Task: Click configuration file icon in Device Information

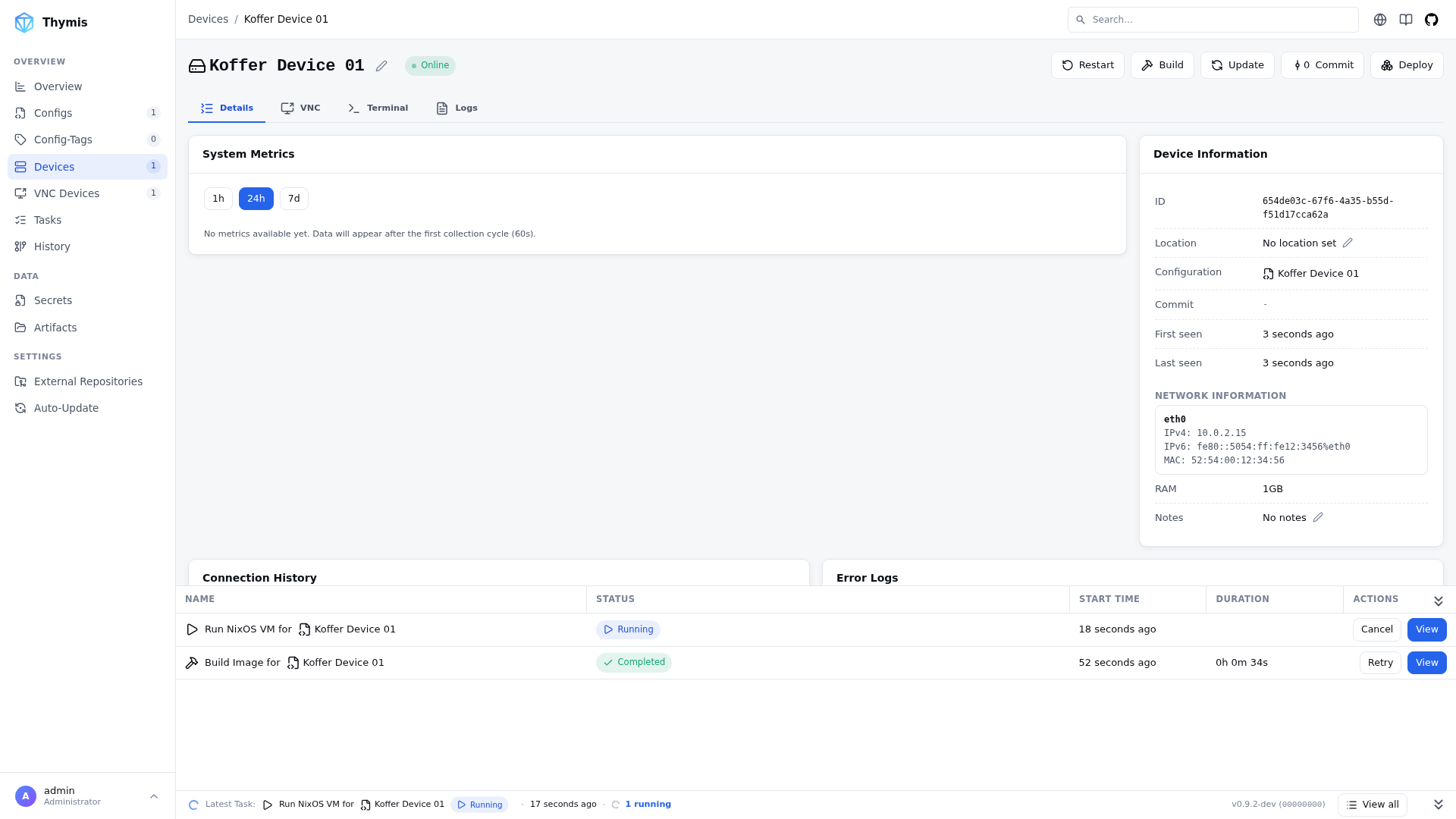Action: click(x=1269, y=274)
